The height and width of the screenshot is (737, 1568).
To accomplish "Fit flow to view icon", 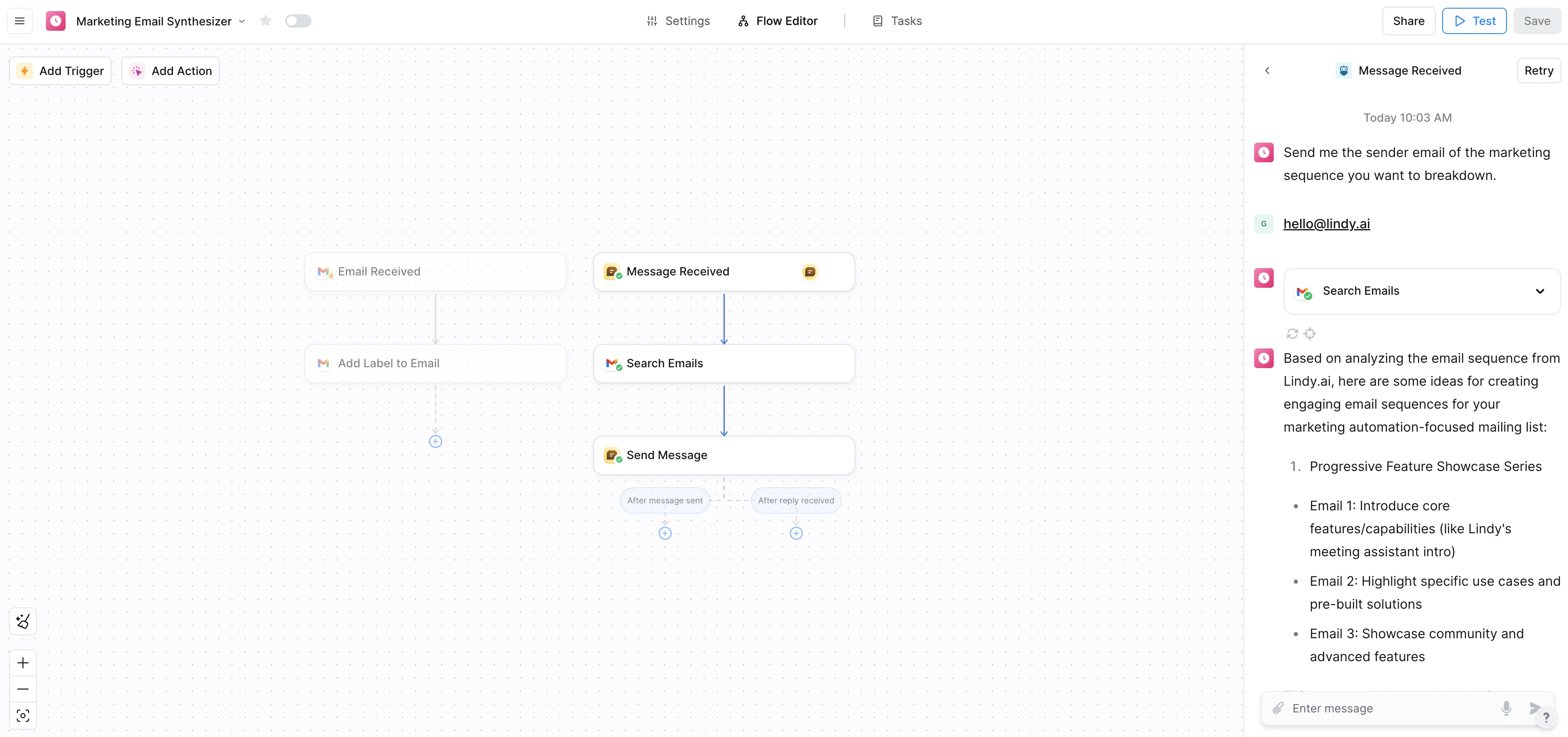I will pyautogui.click(x=23, y=716).
